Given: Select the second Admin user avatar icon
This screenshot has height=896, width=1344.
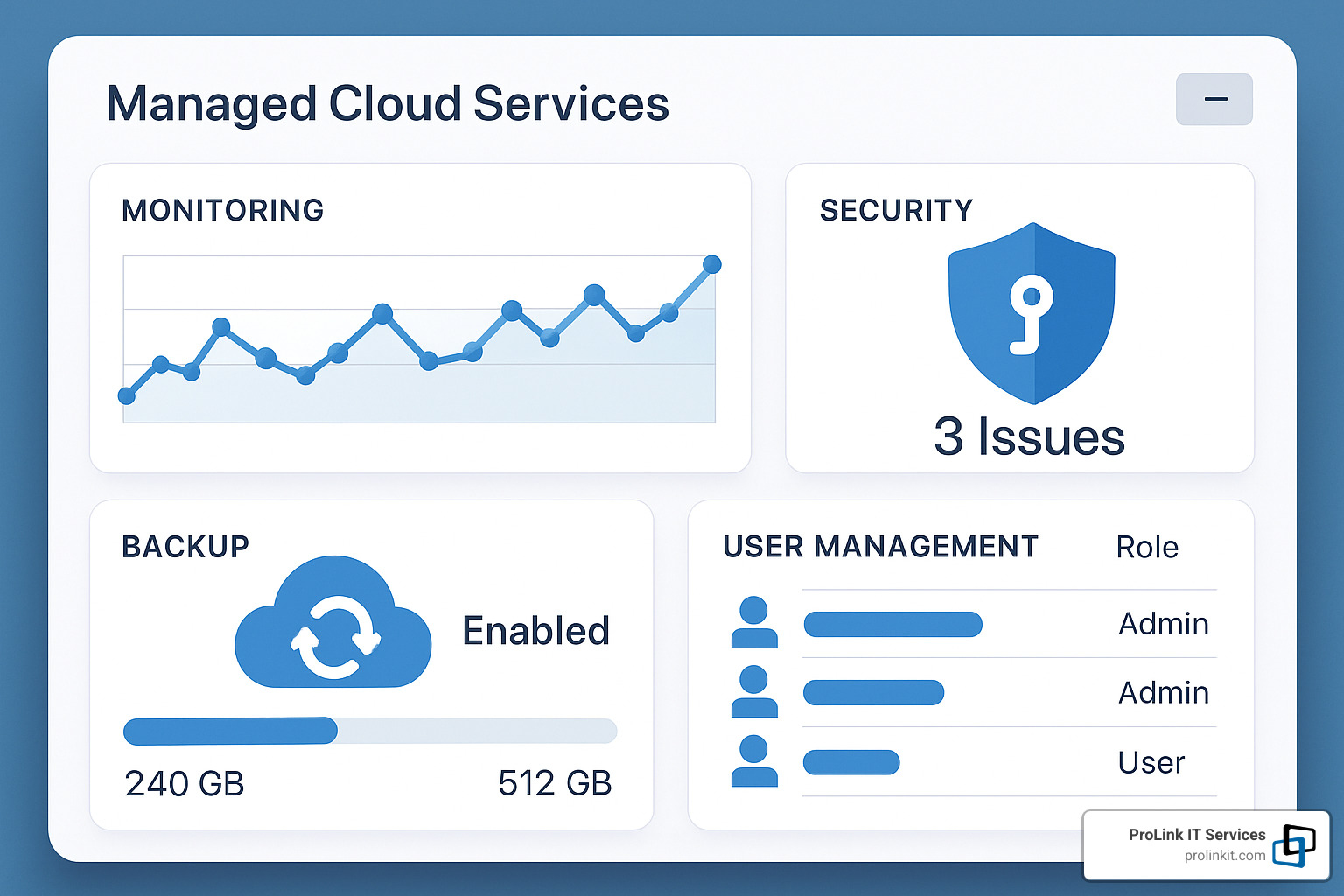Looking at the screenshot, I should (753, 691).
